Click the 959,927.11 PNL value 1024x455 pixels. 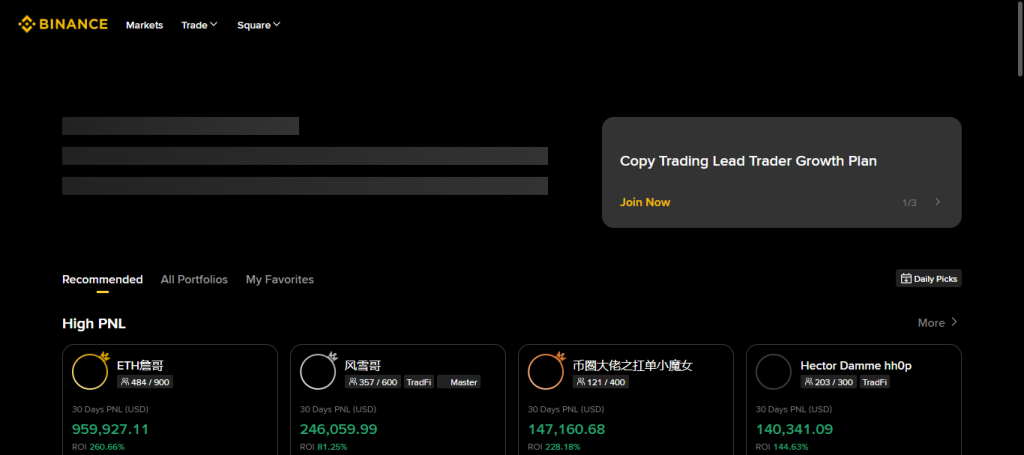click(110, 430)
